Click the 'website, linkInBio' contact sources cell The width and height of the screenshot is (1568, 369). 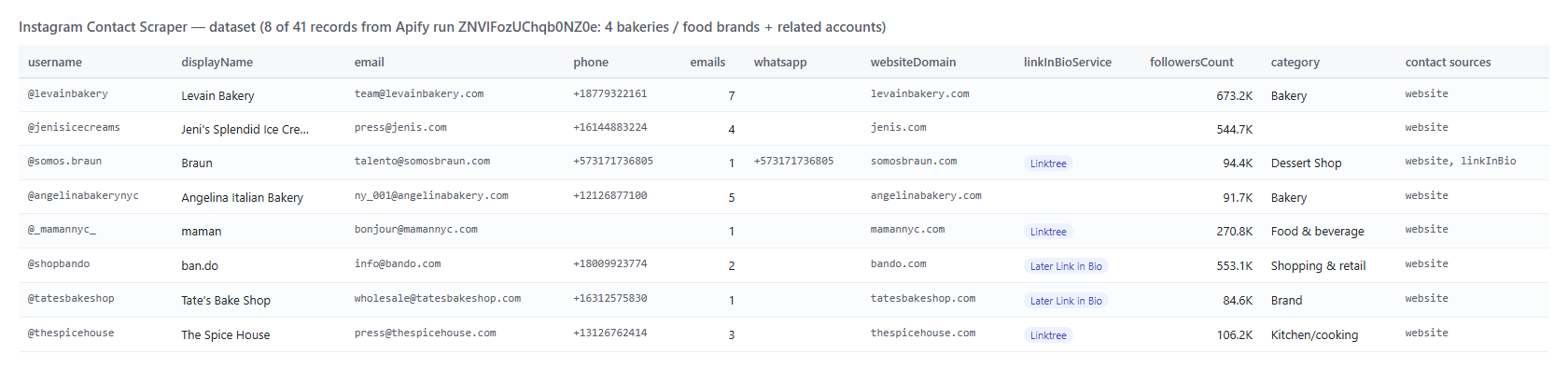click(1461, 162)
